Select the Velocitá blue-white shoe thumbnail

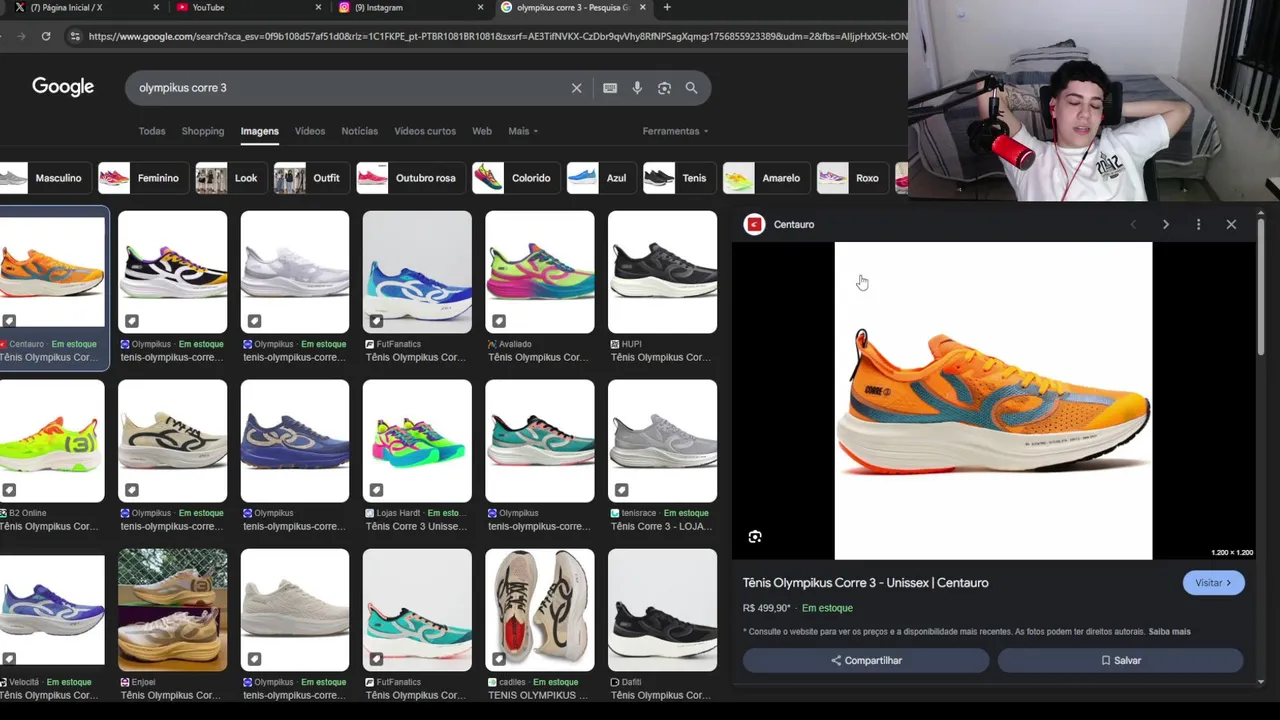pos(52,609)
